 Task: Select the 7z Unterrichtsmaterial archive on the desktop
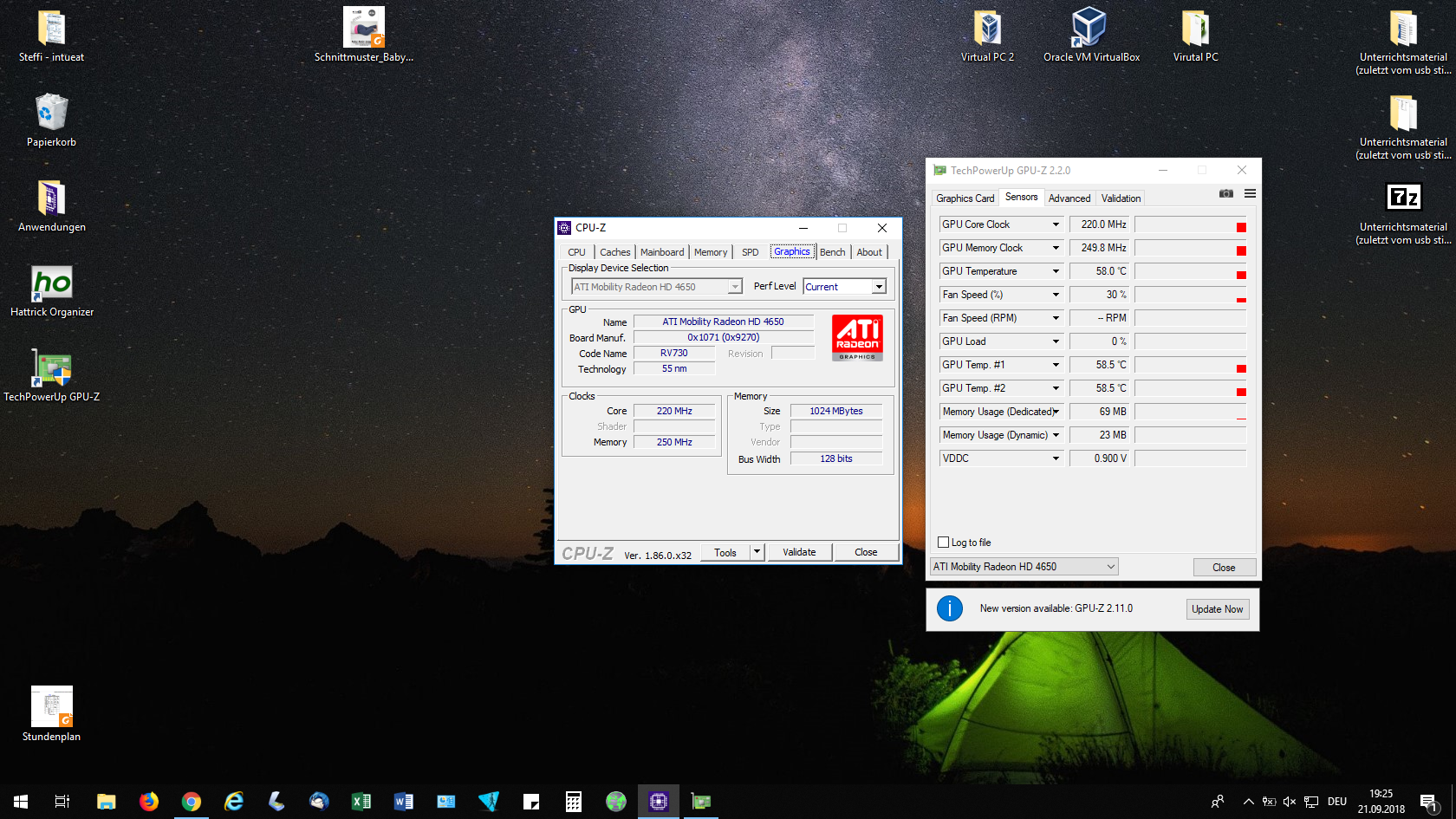coord(1403,212)
